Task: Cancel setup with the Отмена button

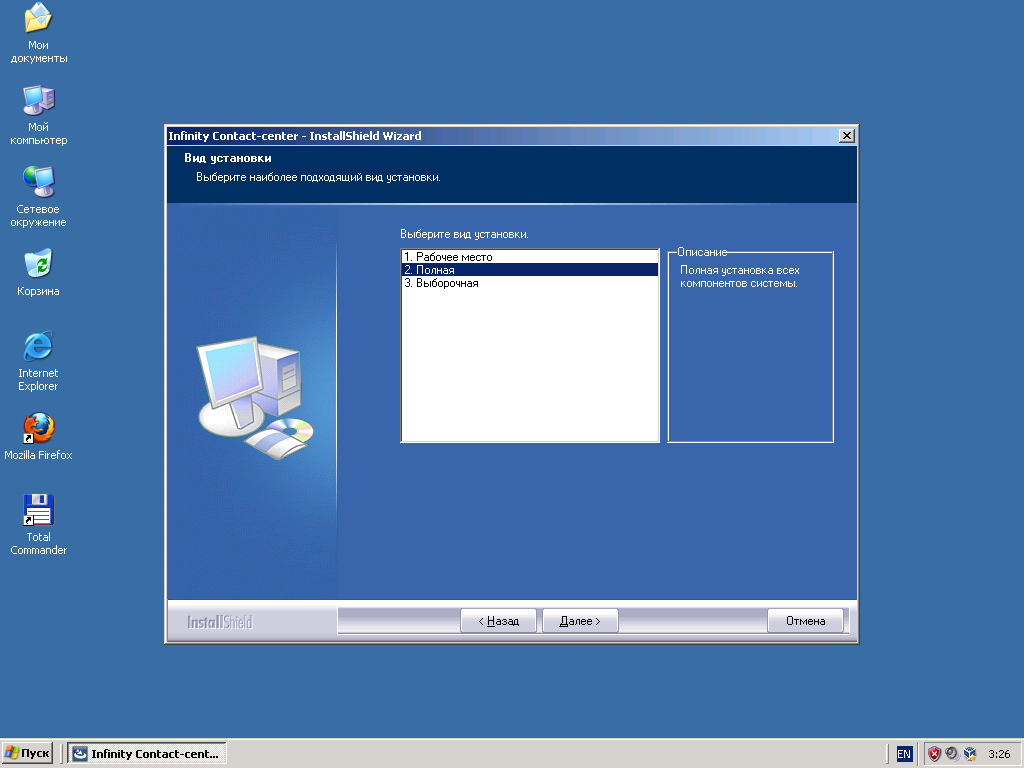Action: coord(805,621)
